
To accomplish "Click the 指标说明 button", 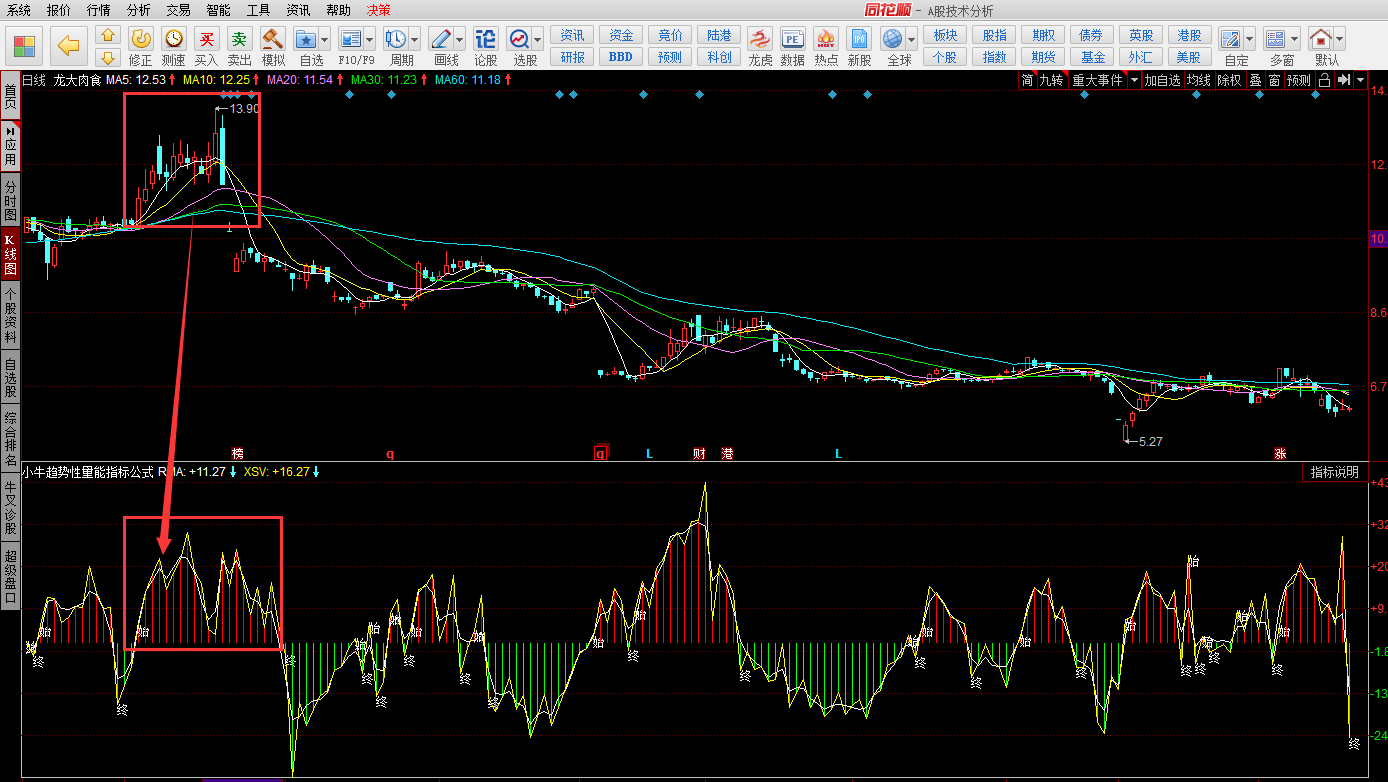I will click(x=1335, y=472).
